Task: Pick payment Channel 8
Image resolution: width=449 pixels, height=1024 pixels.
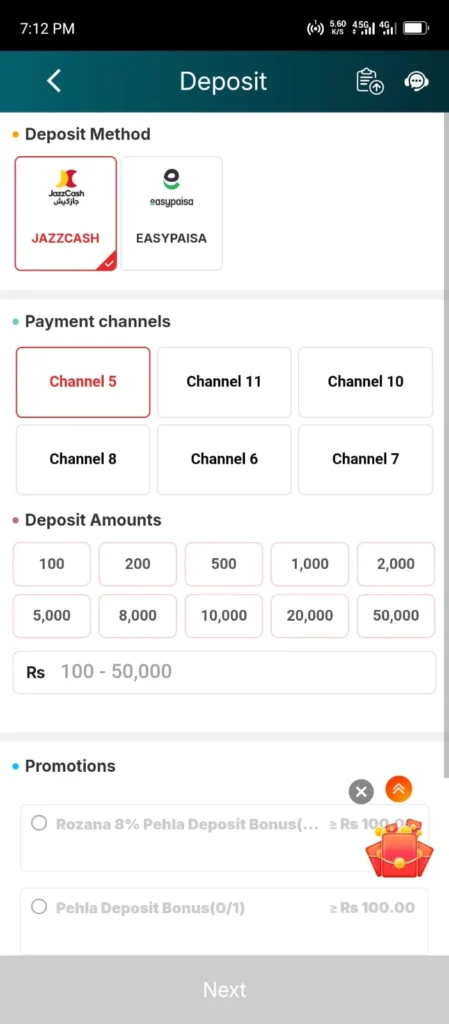Action: coord(83,459)
